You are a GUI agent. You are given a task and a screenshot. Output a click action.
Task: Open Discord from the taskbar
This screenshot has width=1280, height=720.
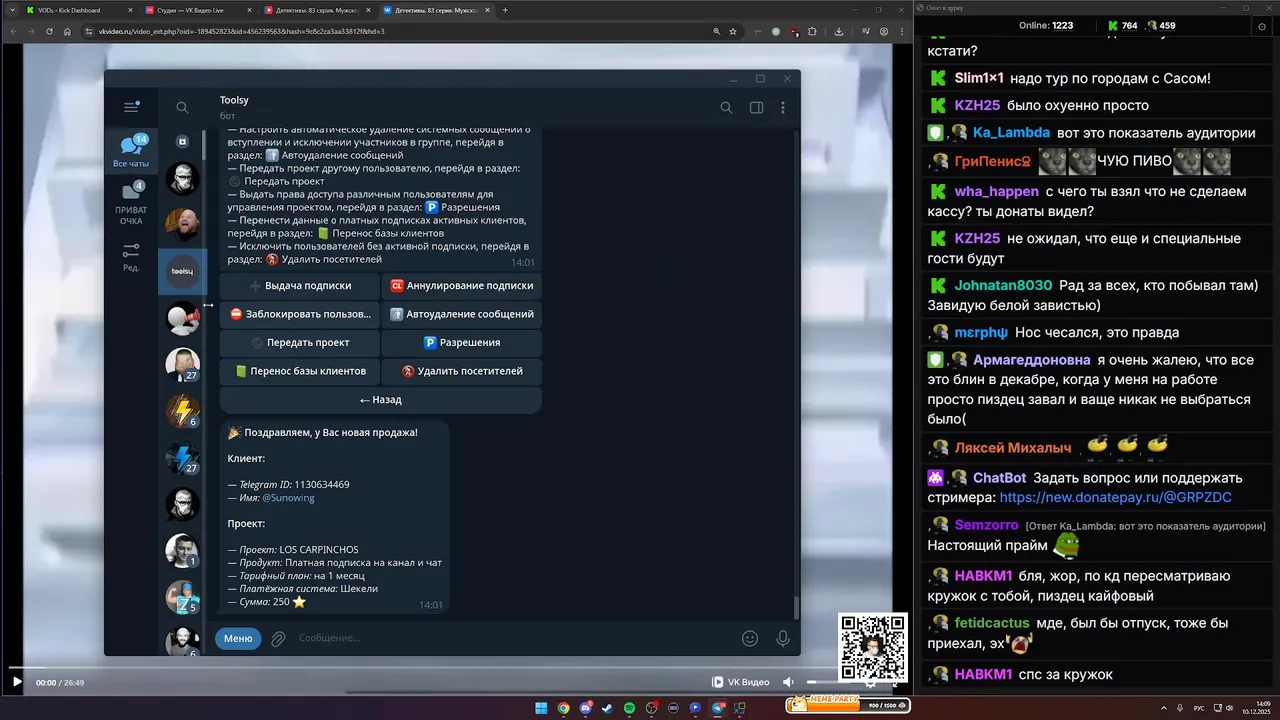tap(585, 708)
